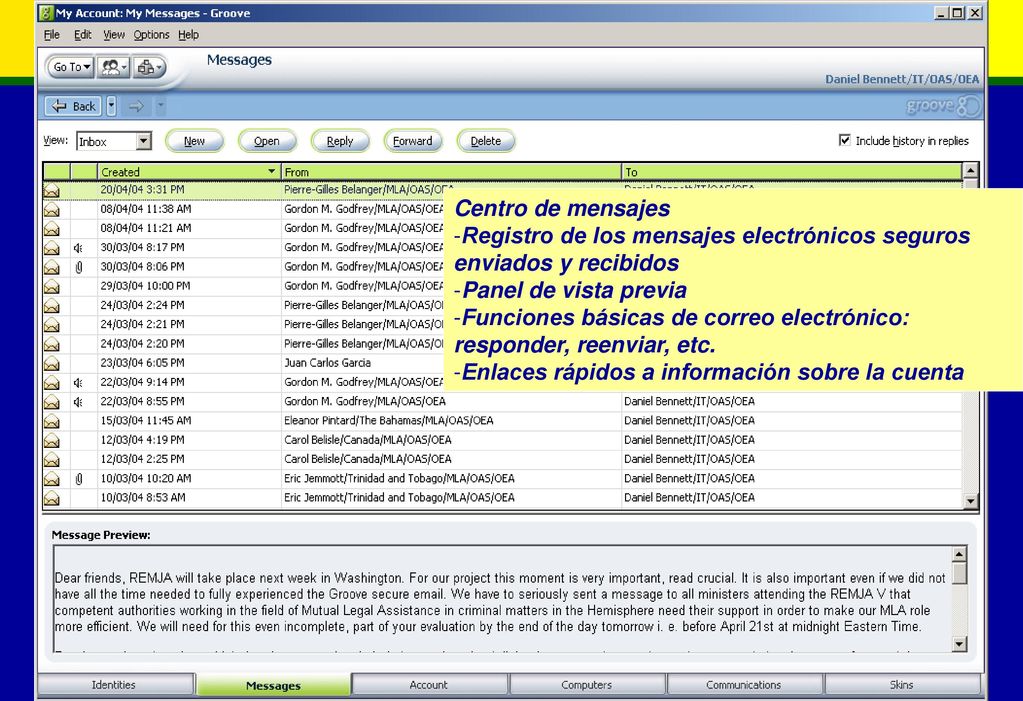Click the Delete button
This screenshot has height=701, width=1023.
point(486,141)
